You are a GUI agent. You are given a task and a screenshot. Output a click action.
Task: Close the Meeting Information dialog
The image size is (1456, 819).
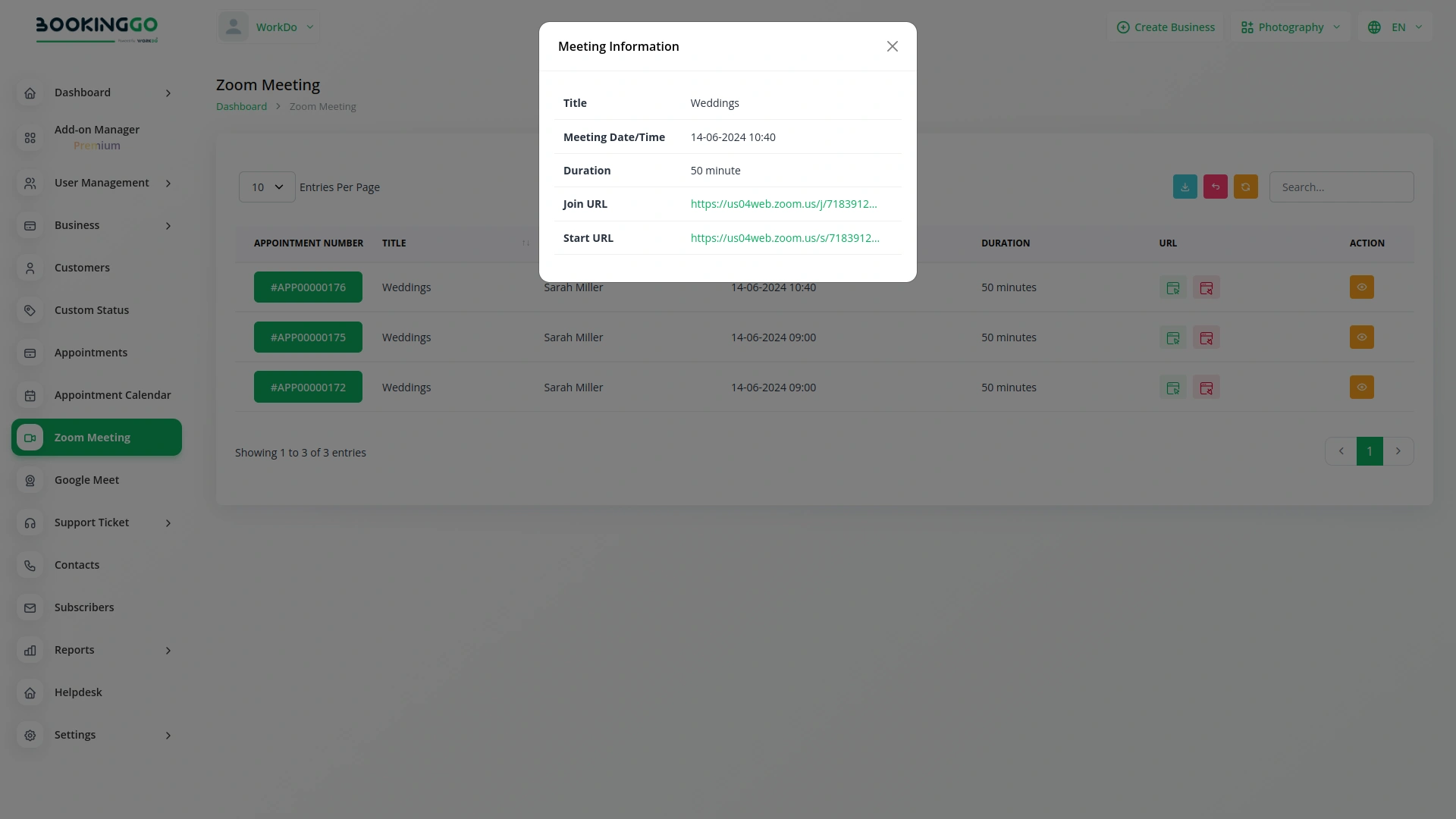[892, 46]
